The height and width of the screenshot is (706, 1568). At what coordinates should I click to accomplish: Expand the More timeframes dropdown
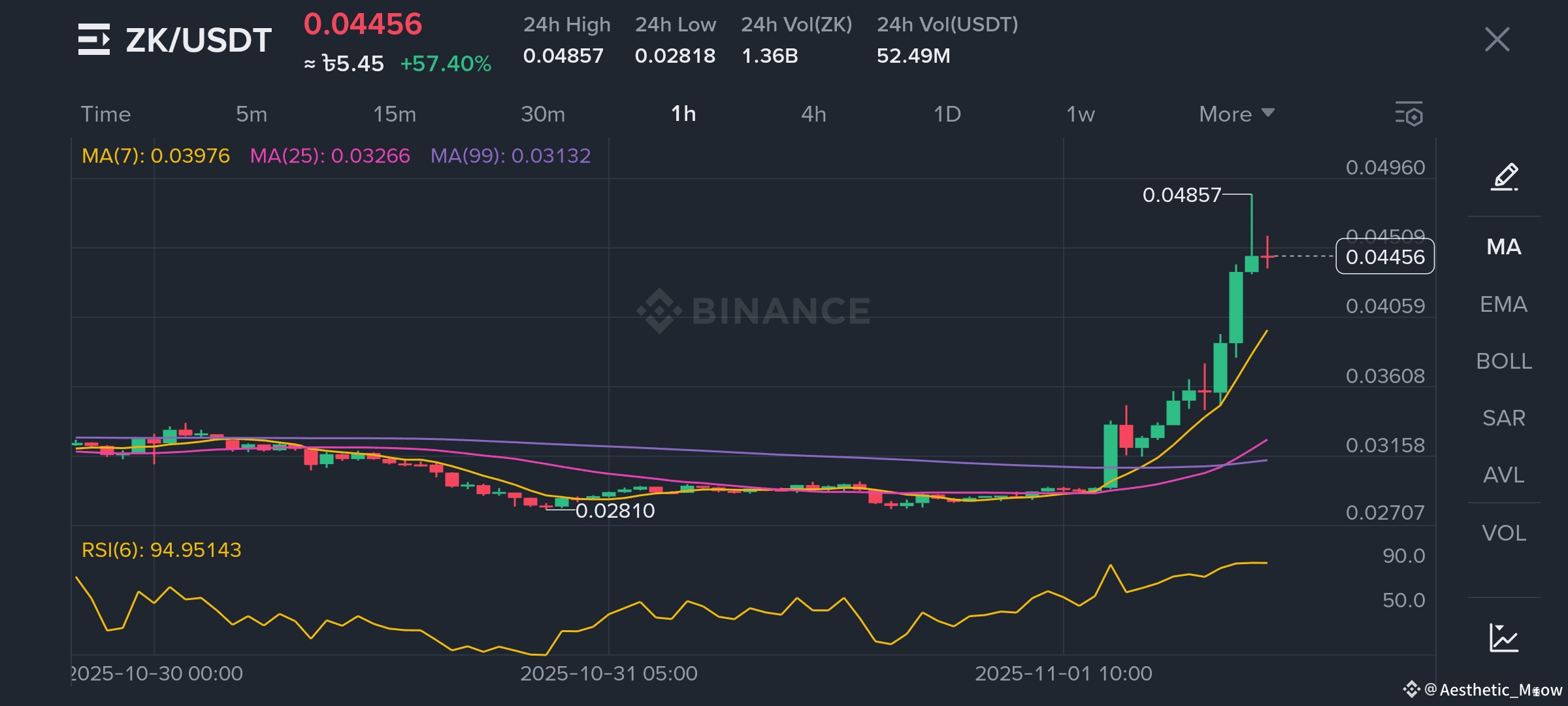click(1236, 114)
